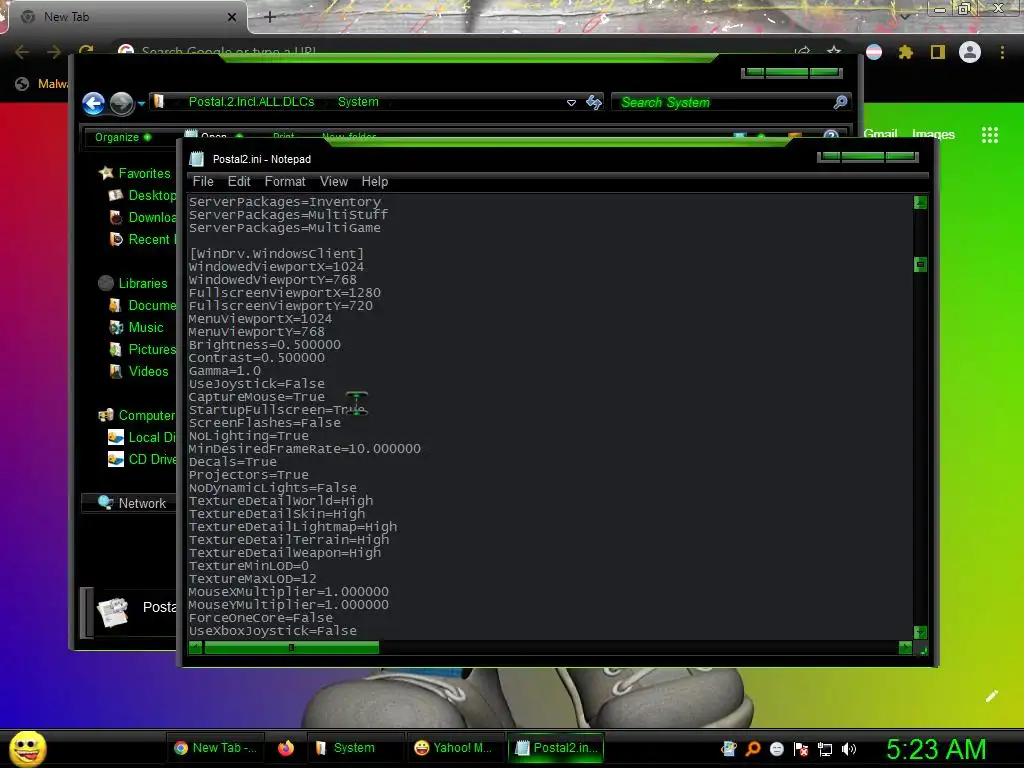Viewport: 1024px width, 768px height.
Task: Click Notepad vertical scrollbar up arrow
Action: point(920,202)
